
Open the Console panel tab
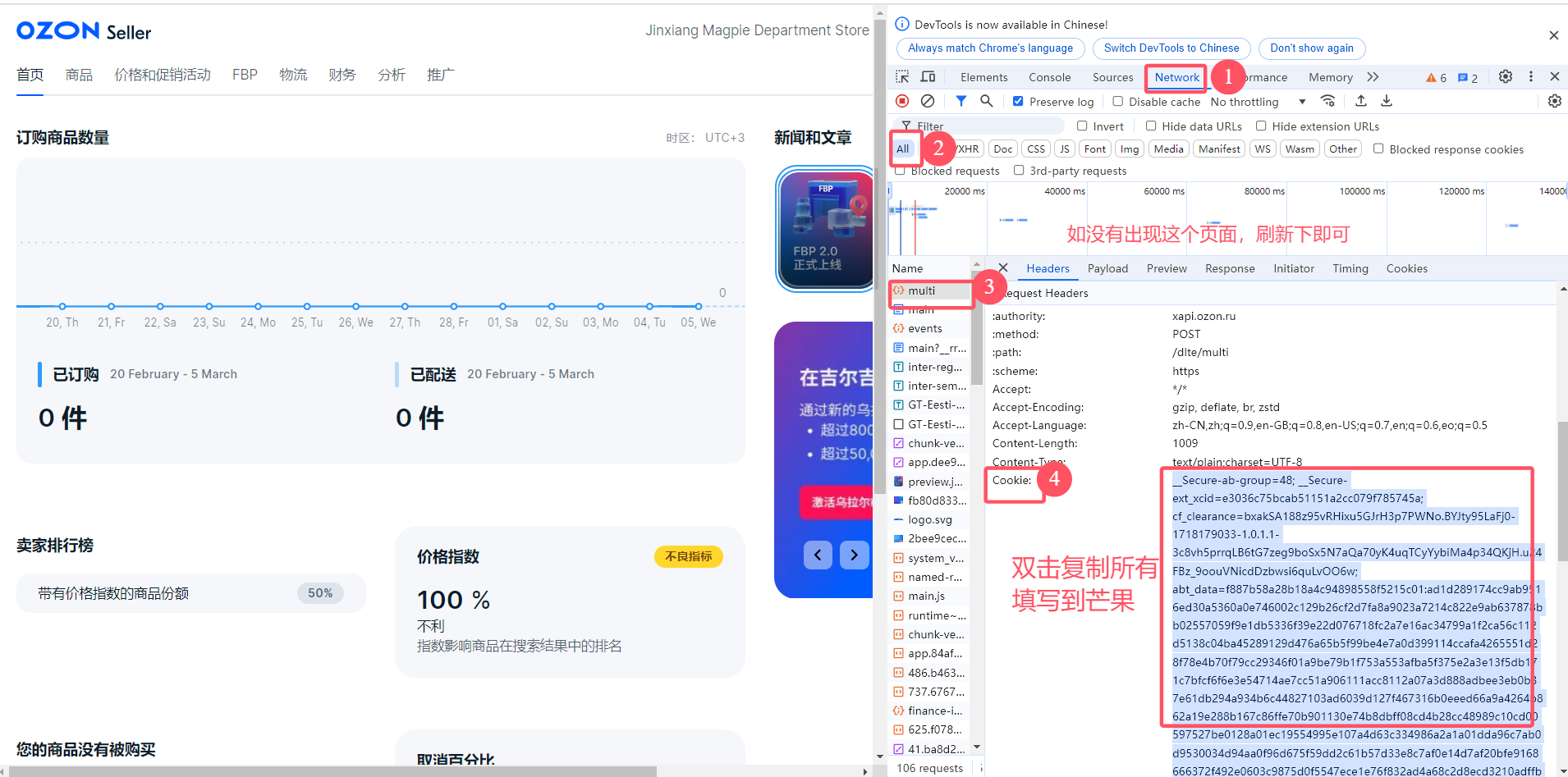(1049, 77)
